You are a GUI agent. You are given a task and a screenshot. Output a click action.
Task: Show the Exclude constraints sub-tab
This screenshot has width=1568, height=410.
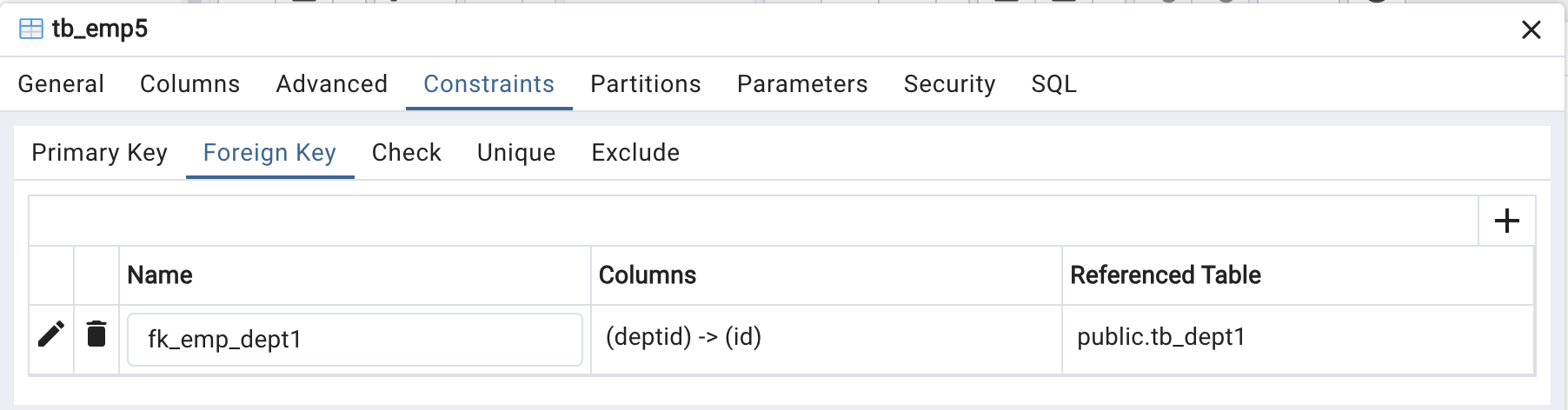pyautogui.click(x=635, y=153)
